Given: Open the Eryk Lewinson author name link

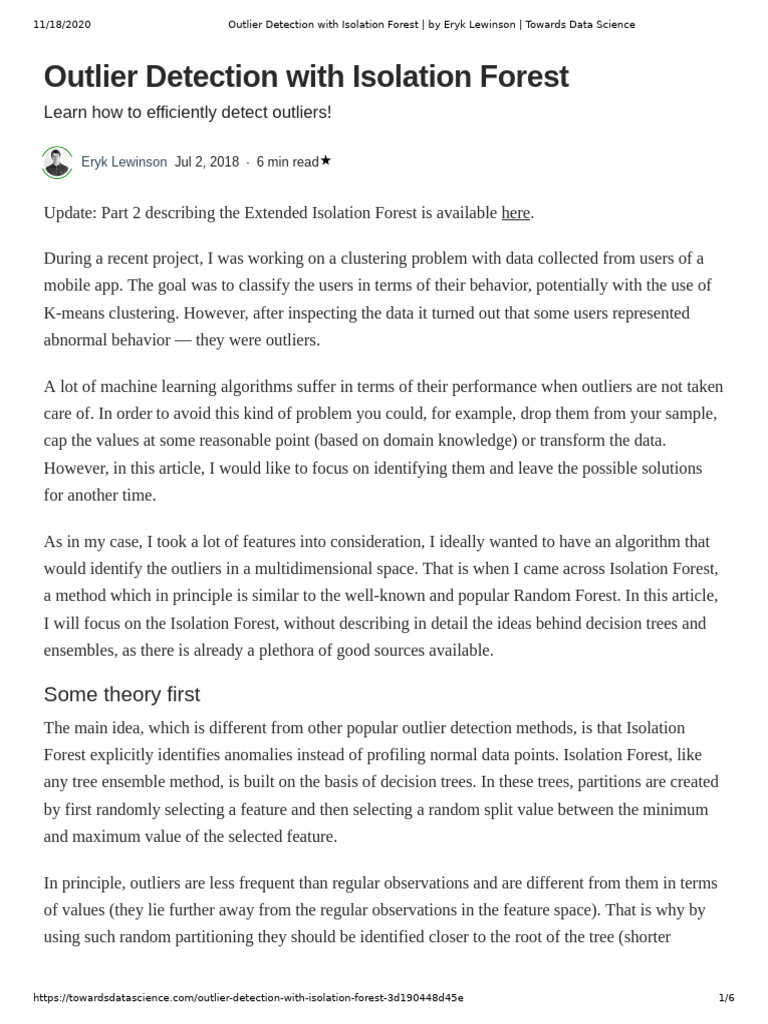Looking at the screenshot, I should pyautogui.click(x=124, y=162).
